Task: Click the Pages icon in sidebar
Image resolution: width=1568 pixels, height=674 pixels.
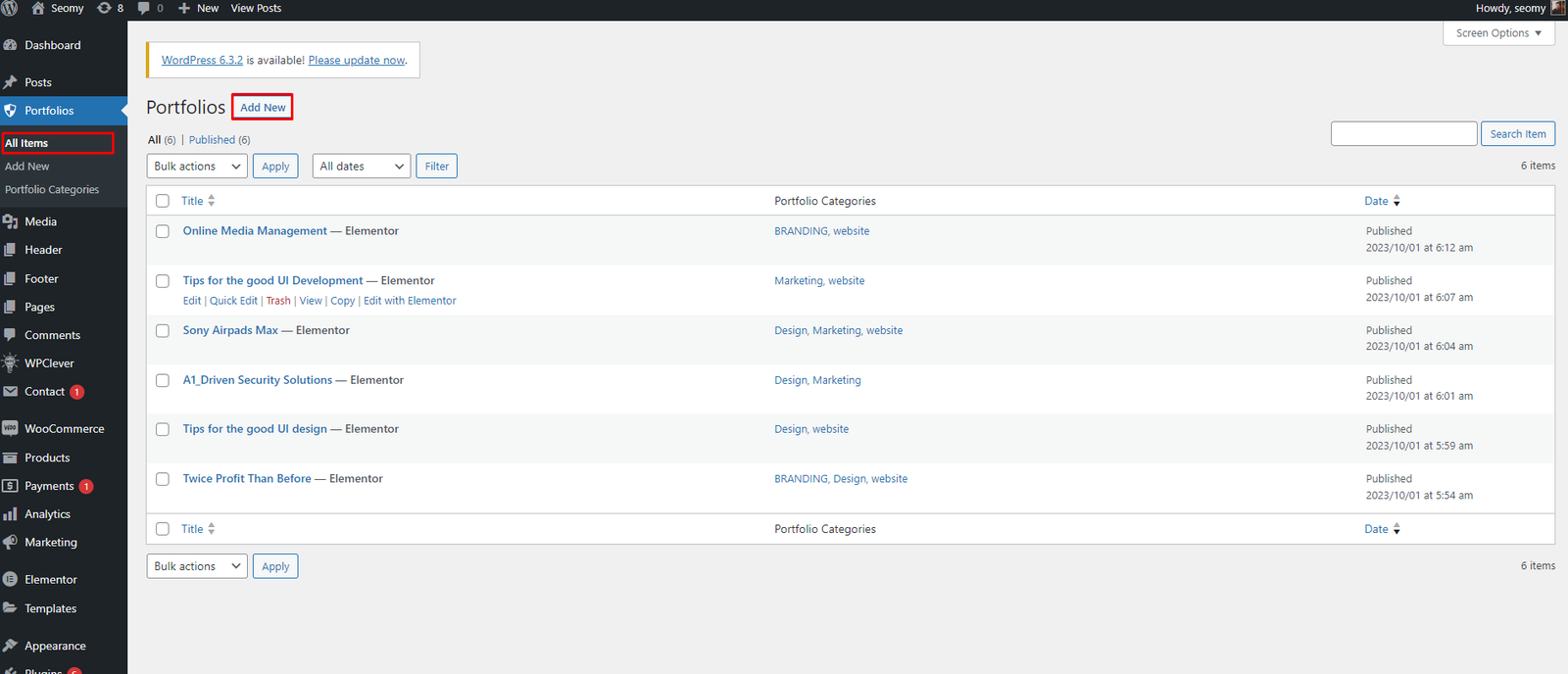Action: [x=11, y=307]
